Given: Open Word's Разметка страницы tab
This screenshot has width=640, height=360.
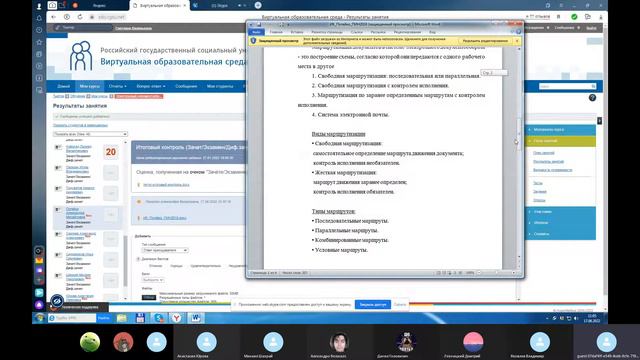Looking at the screenshot, I should (x=327, y=32).
